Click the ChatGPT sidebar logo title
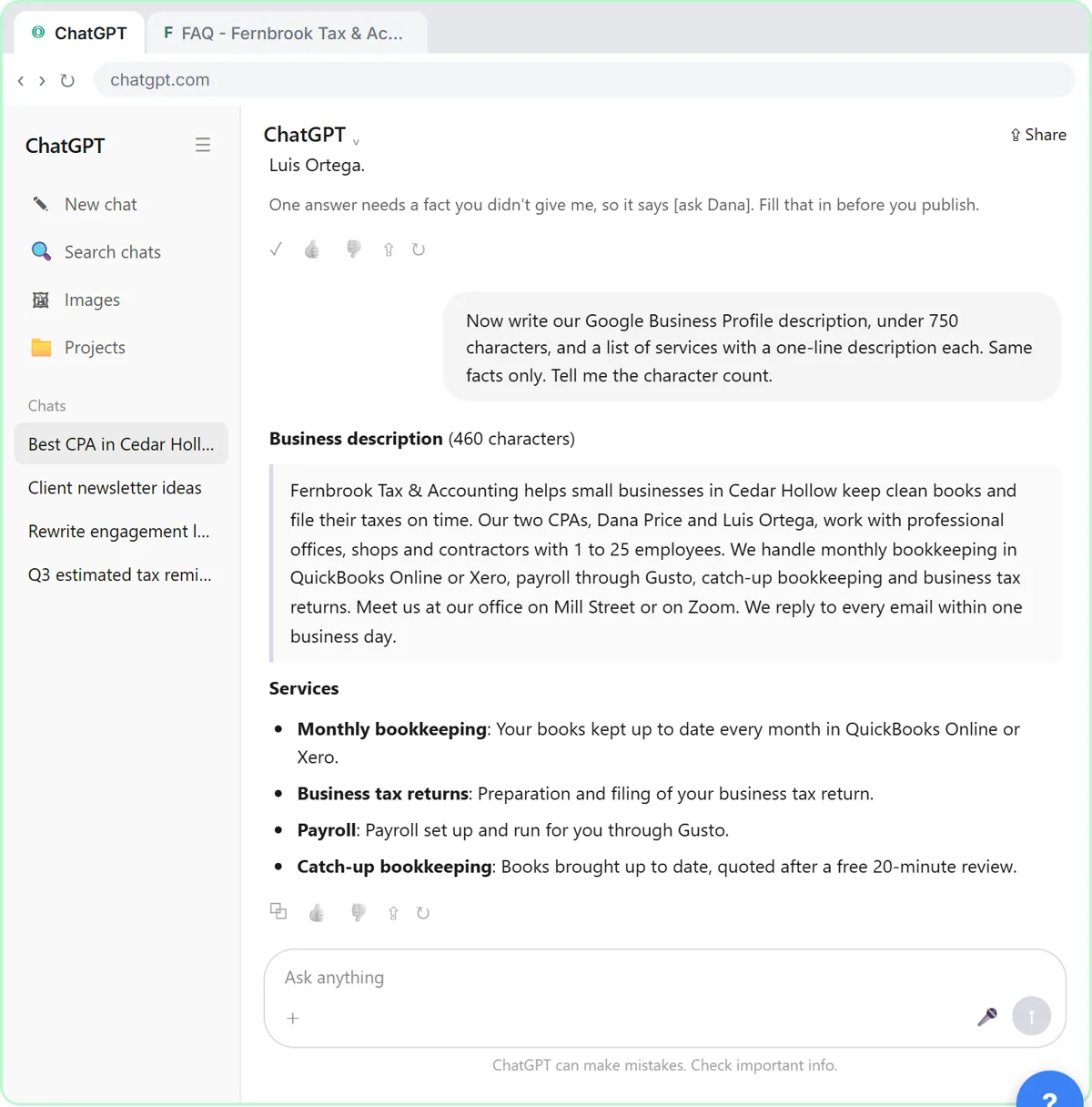Screen dimensions: 1092x1107 pos(66,146)
